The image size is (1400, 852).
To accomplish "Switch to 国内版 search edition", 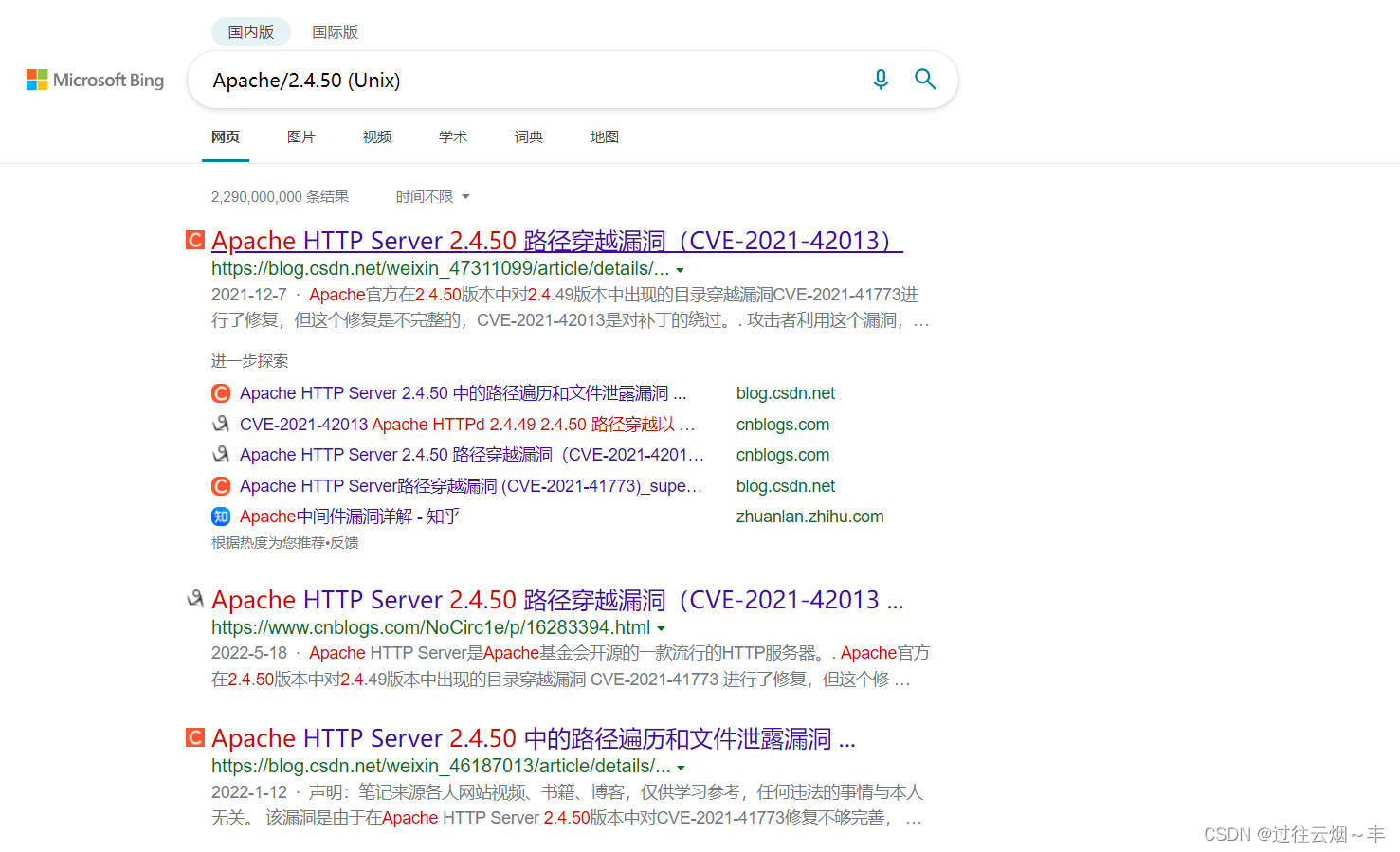I will [x=250, y=32].
